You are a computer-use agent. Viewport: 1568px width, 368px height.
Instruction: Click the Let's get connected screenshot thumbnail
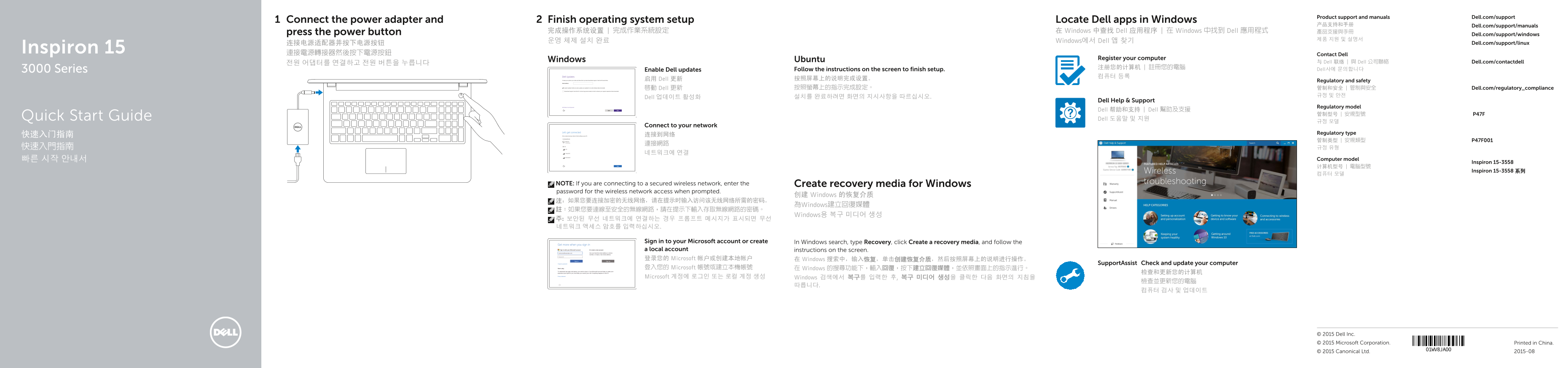tap(592, 148)
